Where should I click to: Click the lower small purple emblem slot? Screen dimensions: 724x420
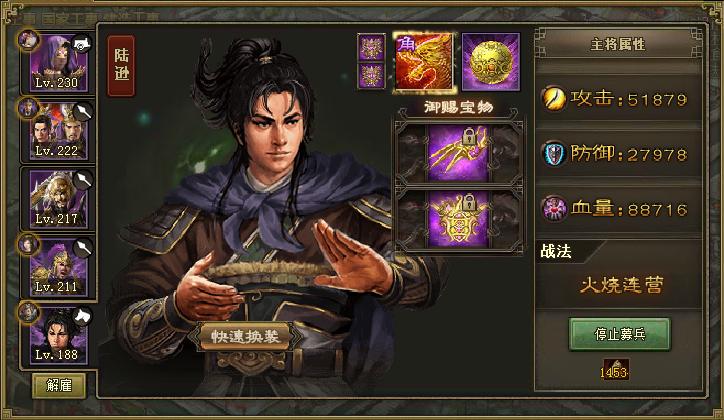click(371, 76)
